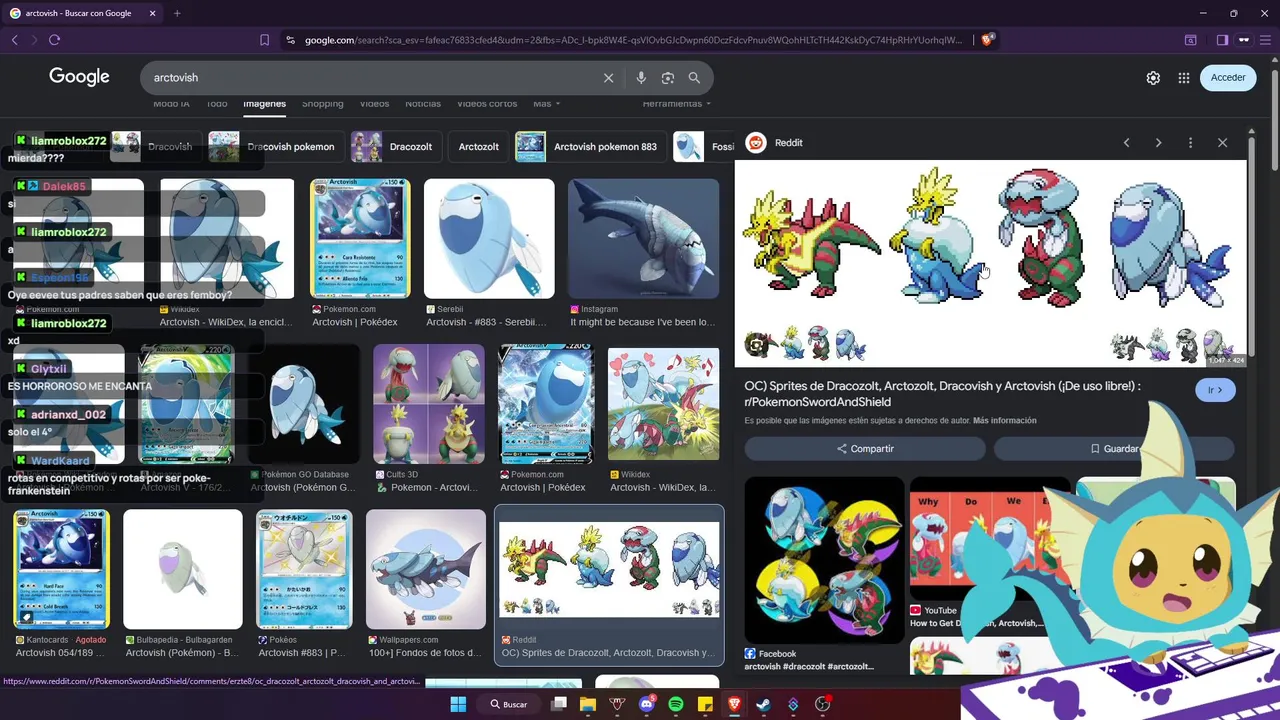
Task: Filter by the Arctozolt suggestion chip
Action: coord(478,147)
